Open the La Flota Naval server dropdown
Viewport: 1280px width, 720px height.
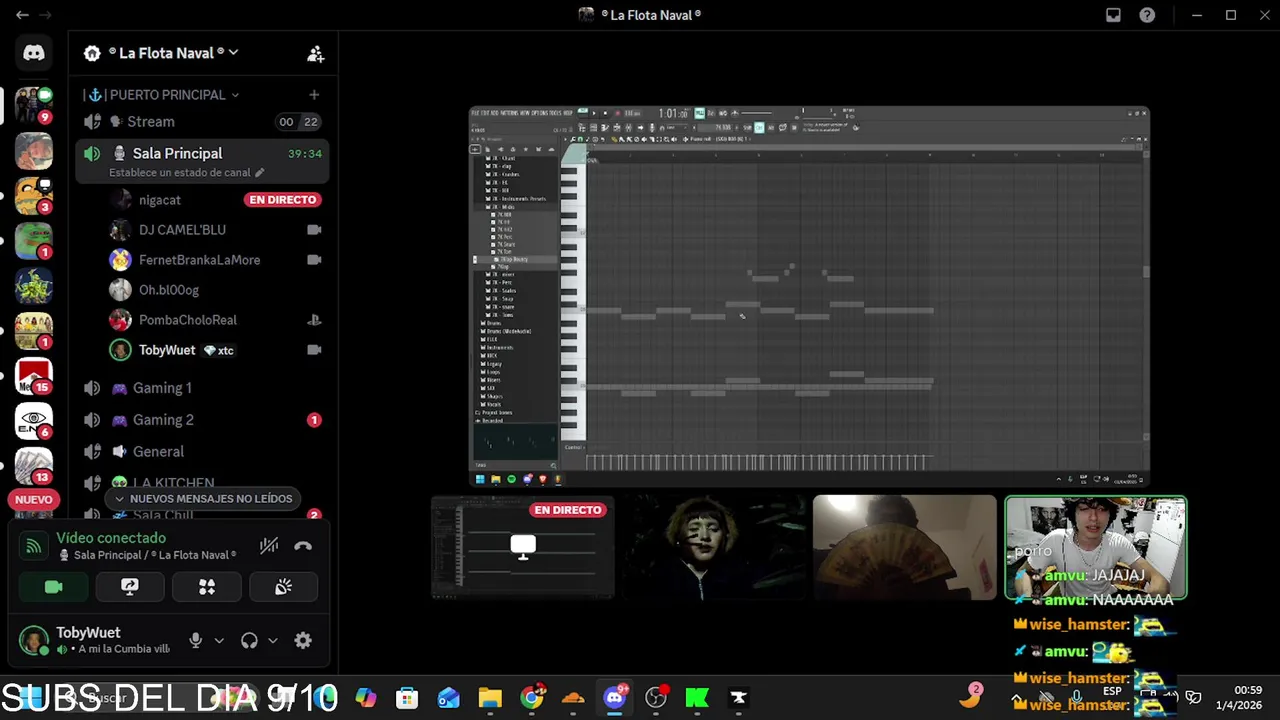(174, 53)
